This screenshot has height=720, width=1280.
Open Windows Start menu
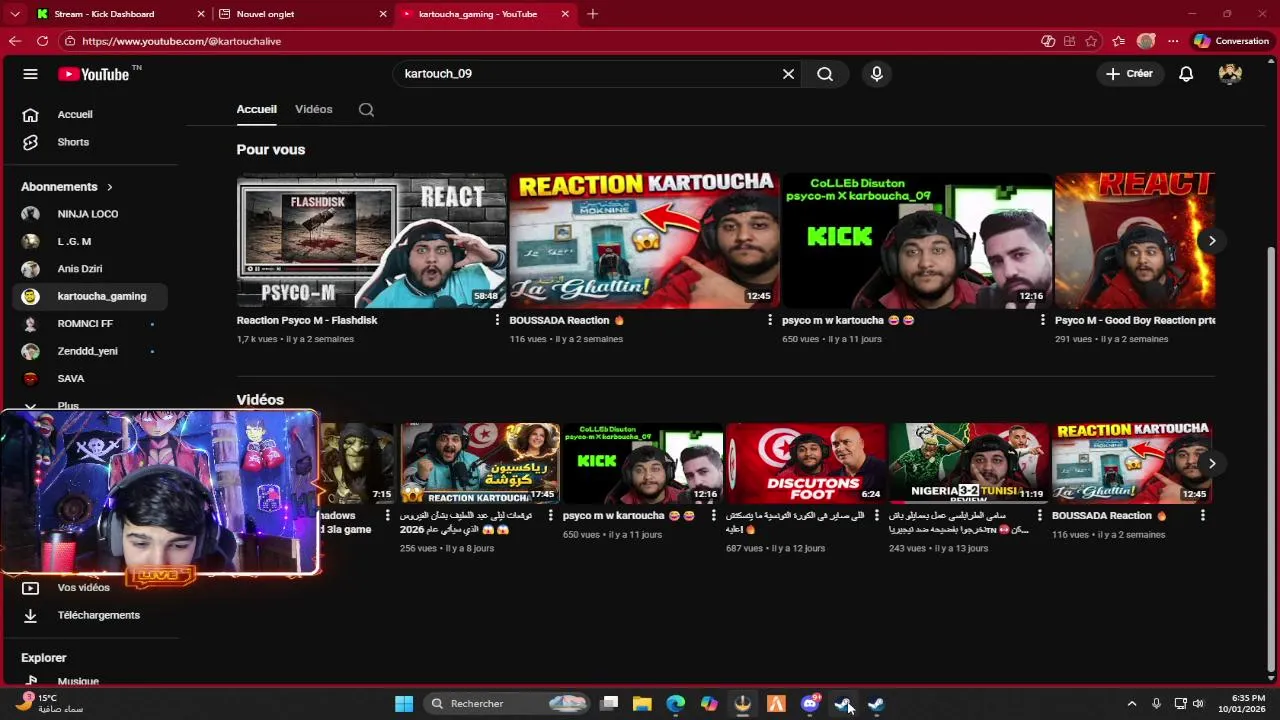pyautogui.click(x=404, y=704)
